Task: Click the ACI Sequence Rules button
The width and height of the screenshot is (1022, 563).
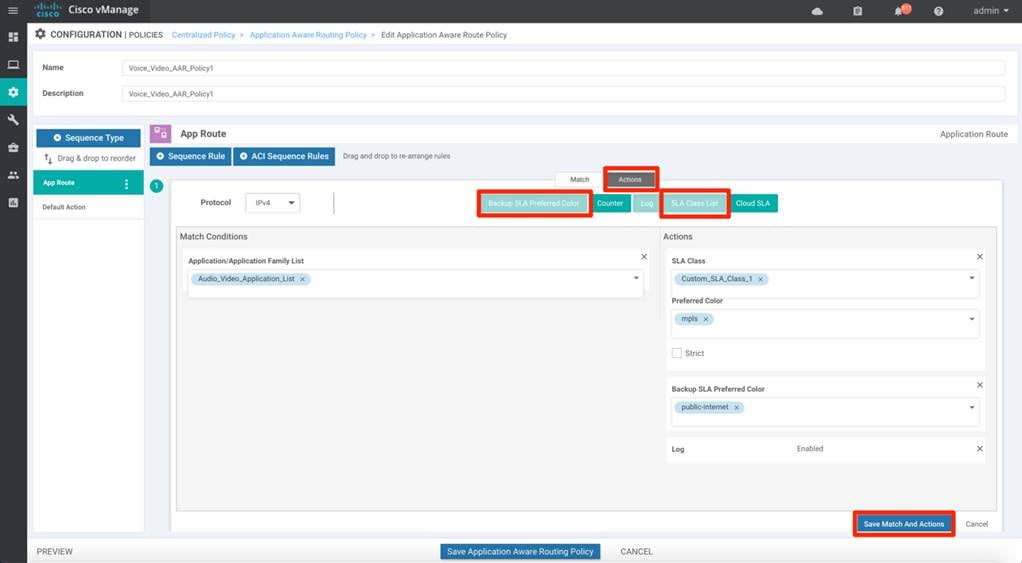Action: point(284,156)
